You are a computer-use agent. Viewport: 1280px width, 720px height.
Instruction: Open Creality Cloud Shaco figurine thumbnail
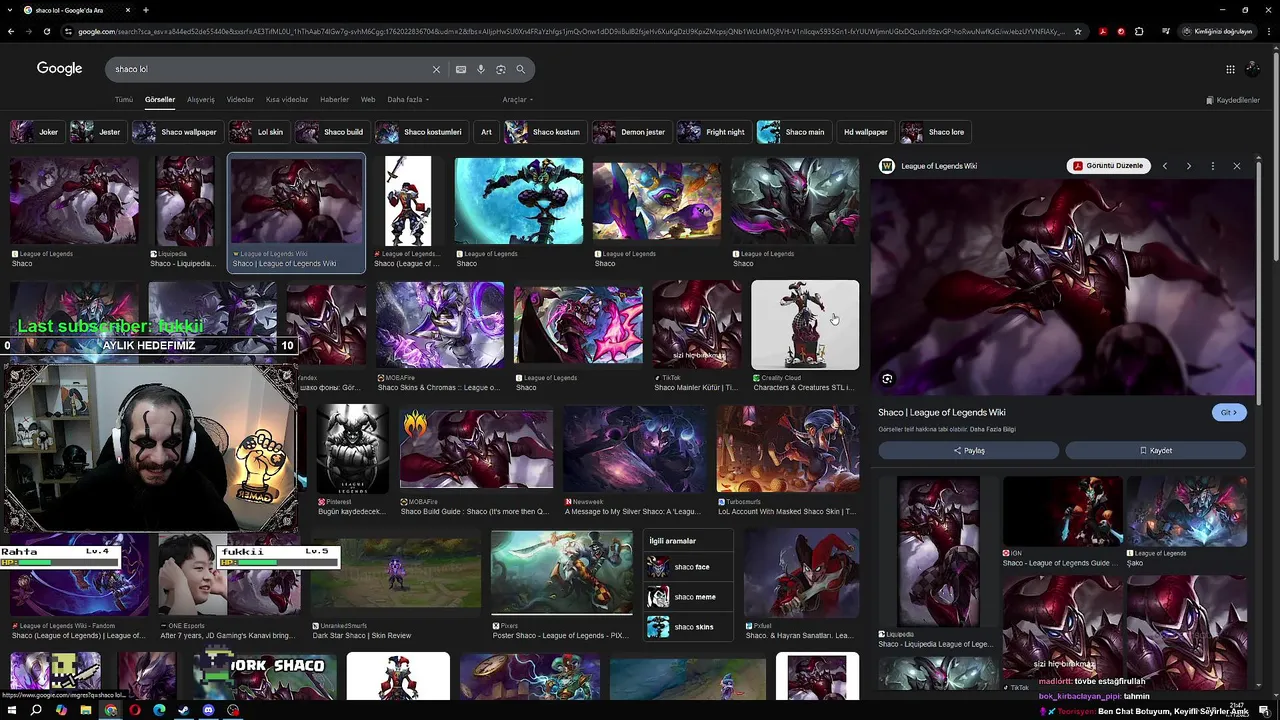coord(805,325)
